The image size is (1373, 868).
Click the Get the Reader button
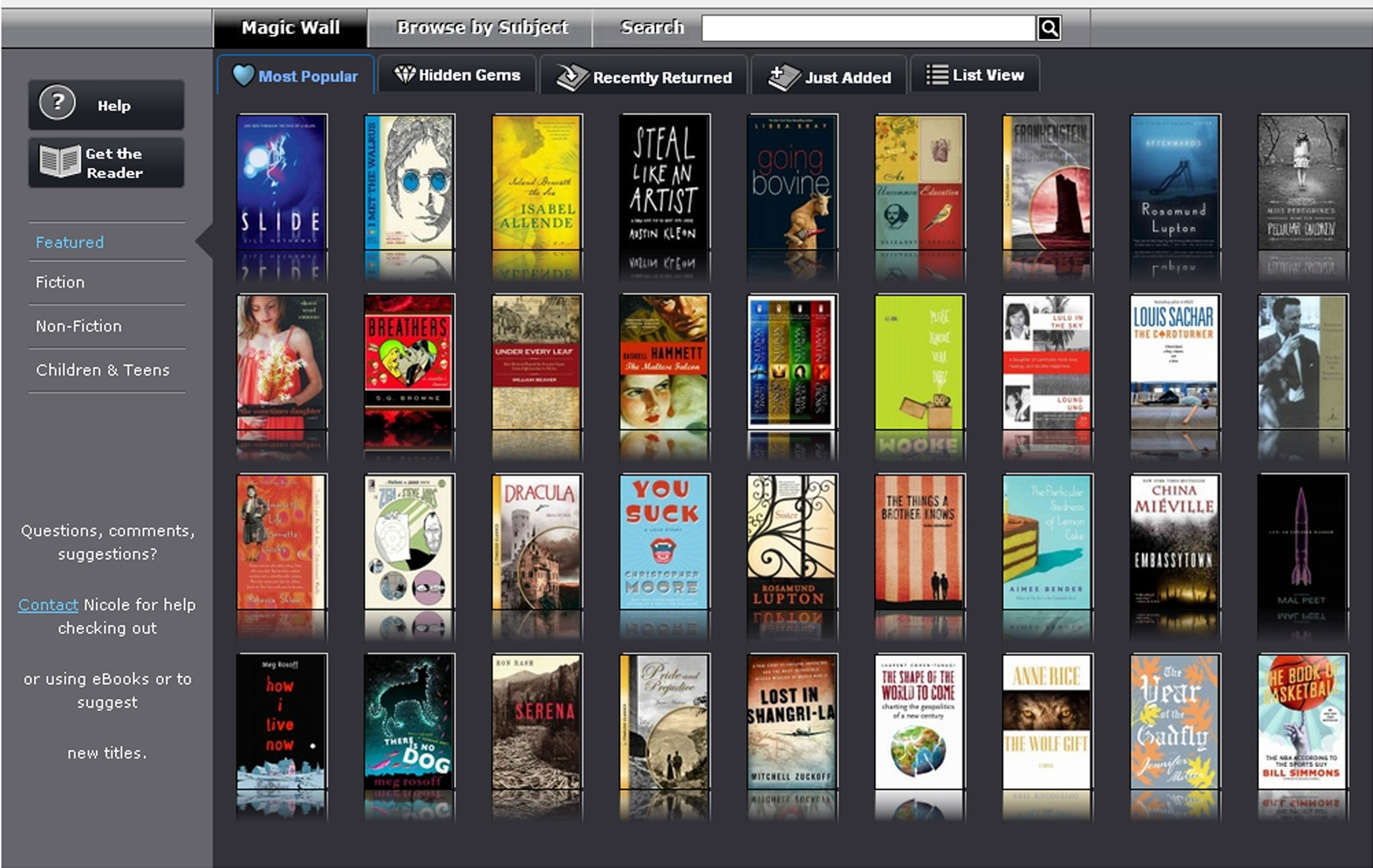[106, 163]
